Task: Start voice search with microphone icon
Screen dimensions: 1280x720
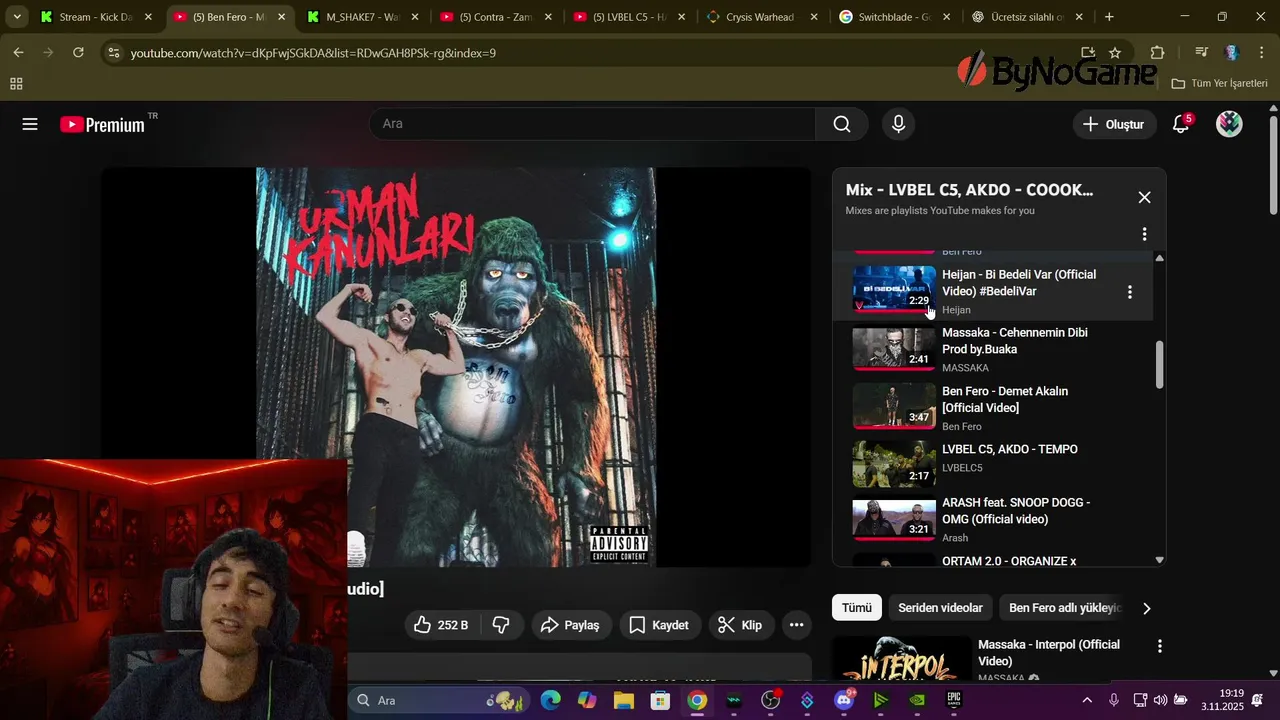Action: [x=898, y=124]
